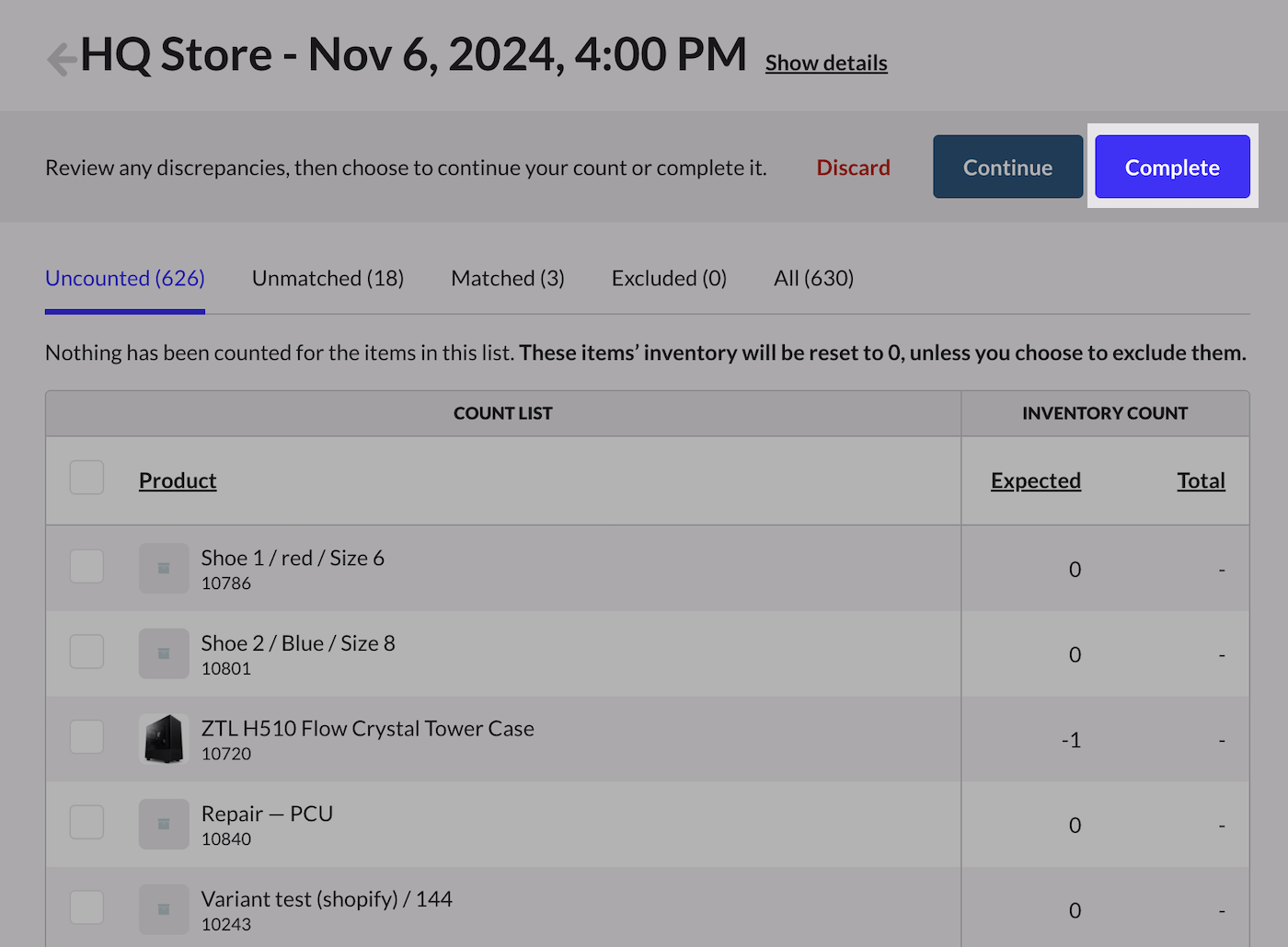Screen dimensions: 1288x947
Task: Select checkbox for Shoe 2 / Blue / Size 8
Action: (86, 652)
